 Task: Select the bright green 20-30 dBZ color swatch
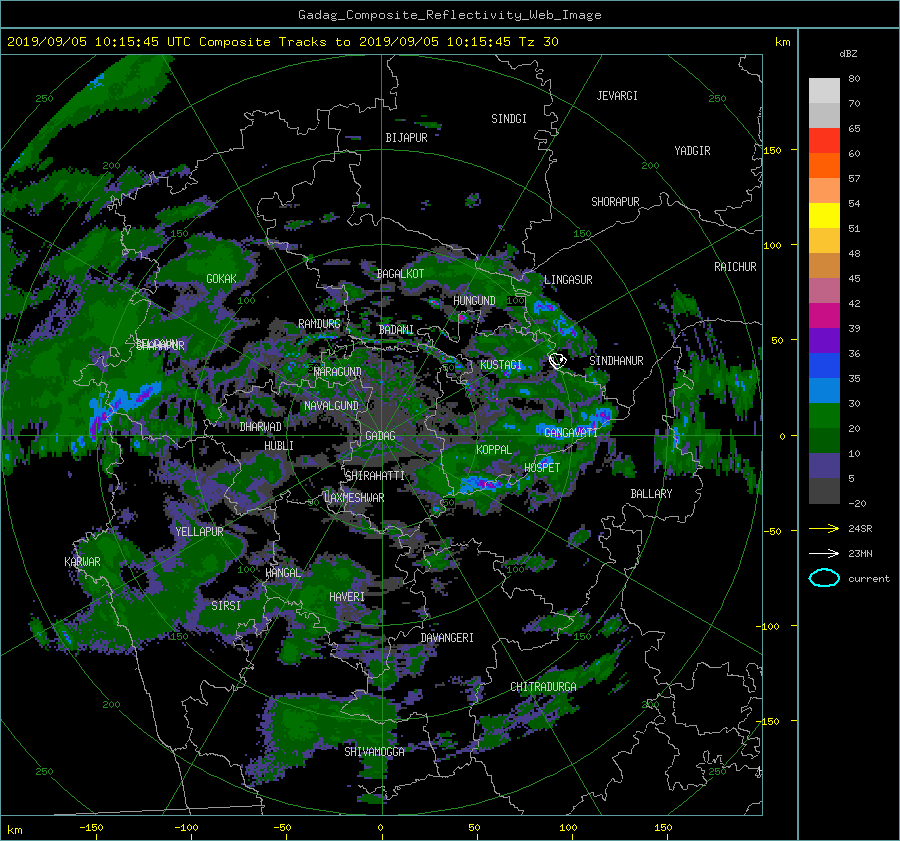coord(824,416)
